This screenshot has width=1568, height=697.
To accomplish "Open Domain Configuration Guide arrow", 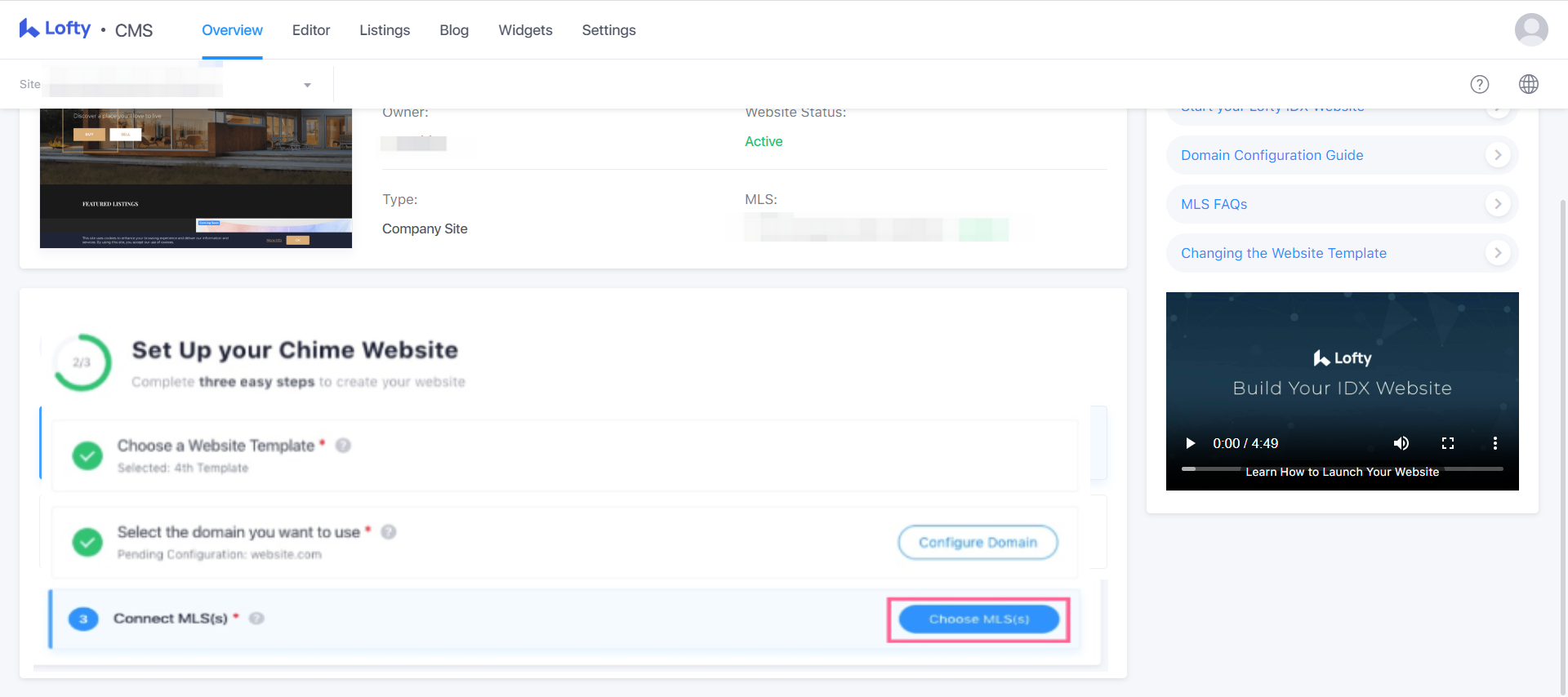I will coord(1498,155).
